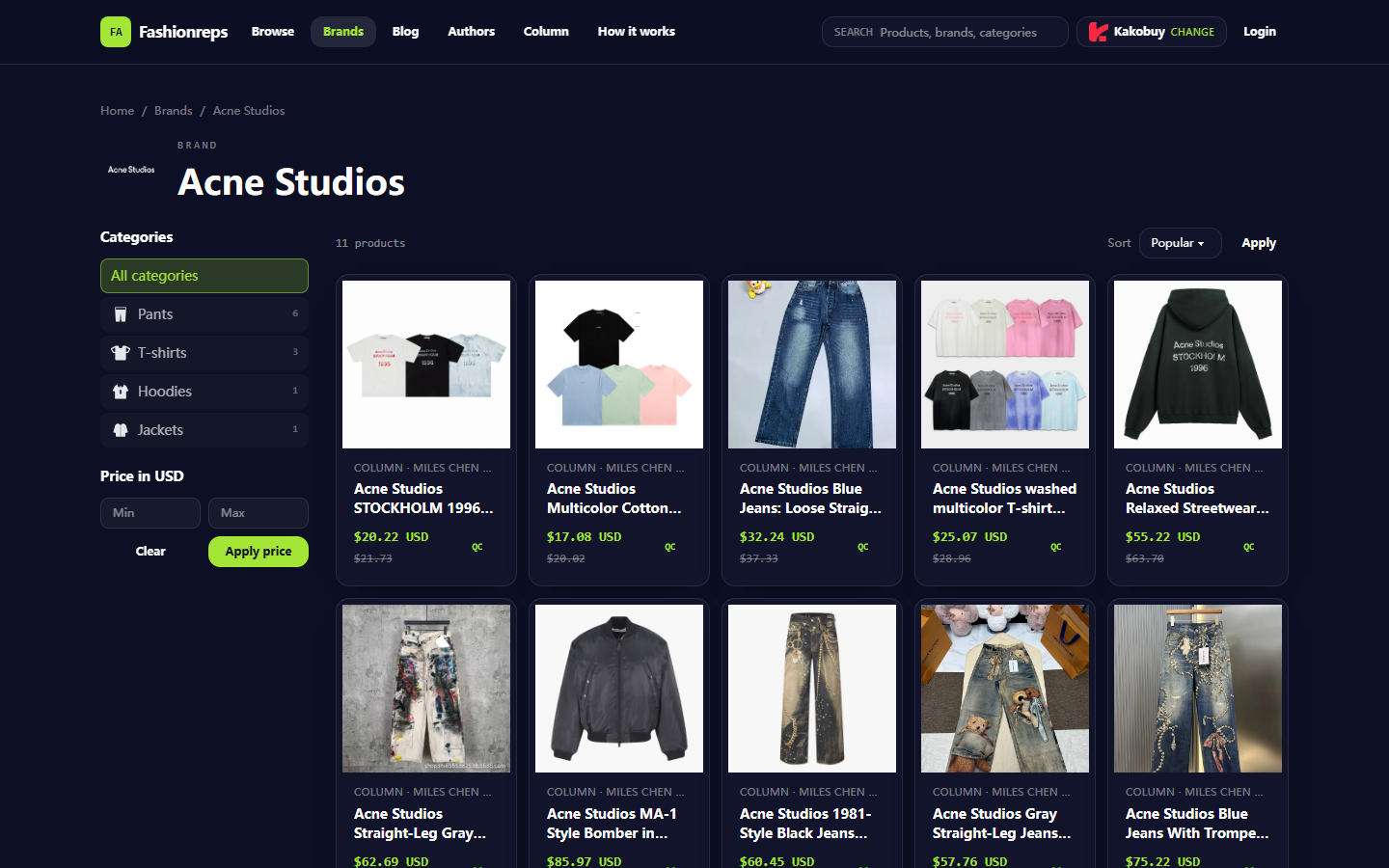1389x868 pixels.
Task: Open QC for the Multicolor Cotton product
Action: pyautogui.click(x=670, y=547)
